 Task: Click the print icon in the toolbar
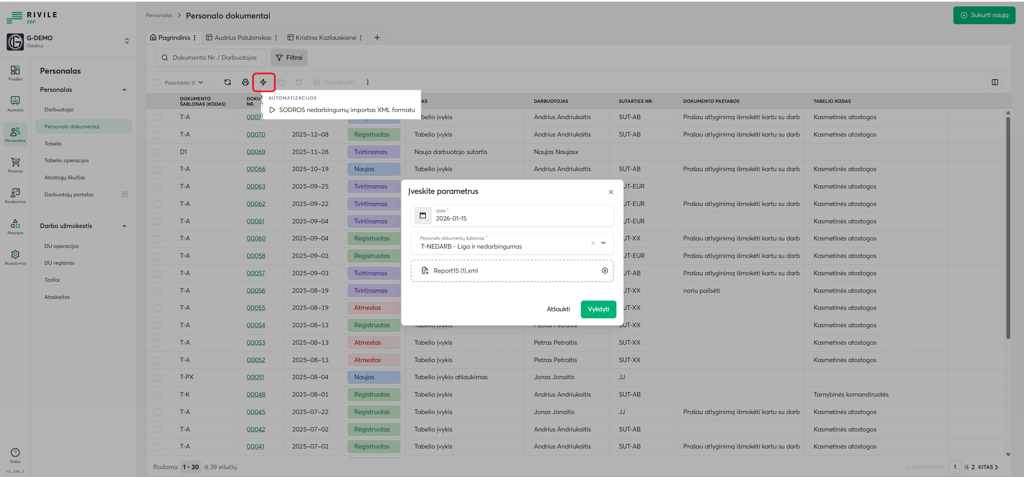click(245, 82)
